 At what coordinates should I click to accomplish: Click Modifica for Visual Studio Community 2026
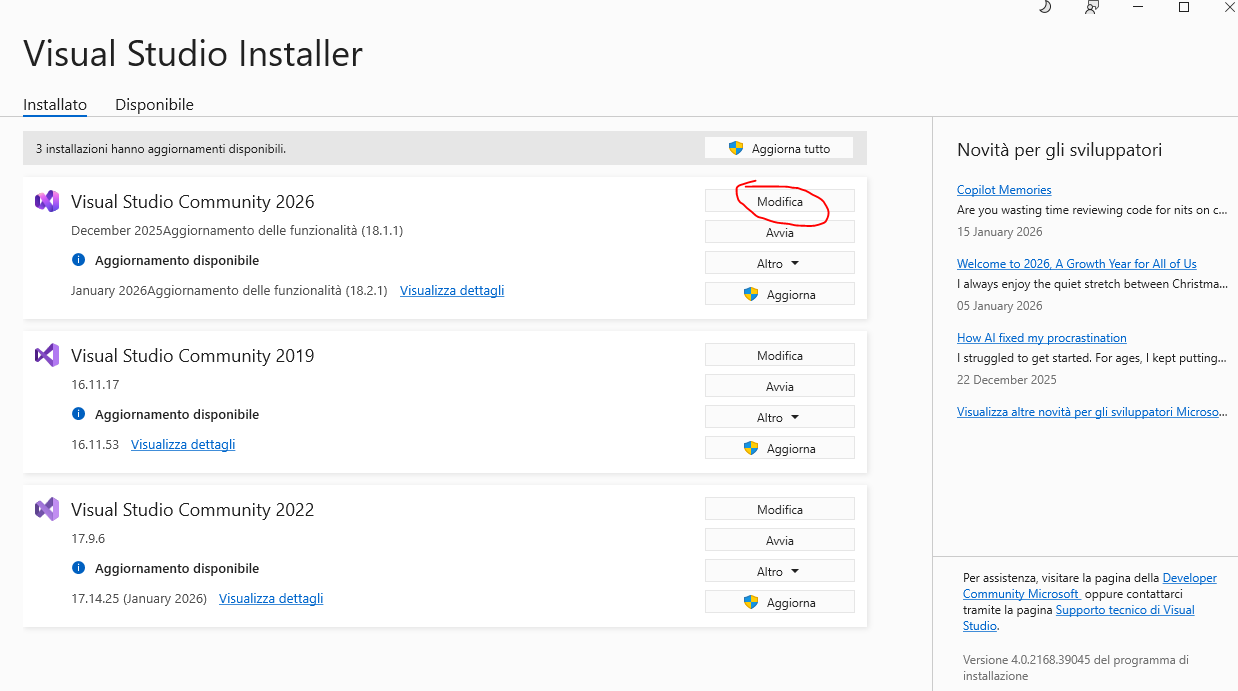[x=779, y=201]
